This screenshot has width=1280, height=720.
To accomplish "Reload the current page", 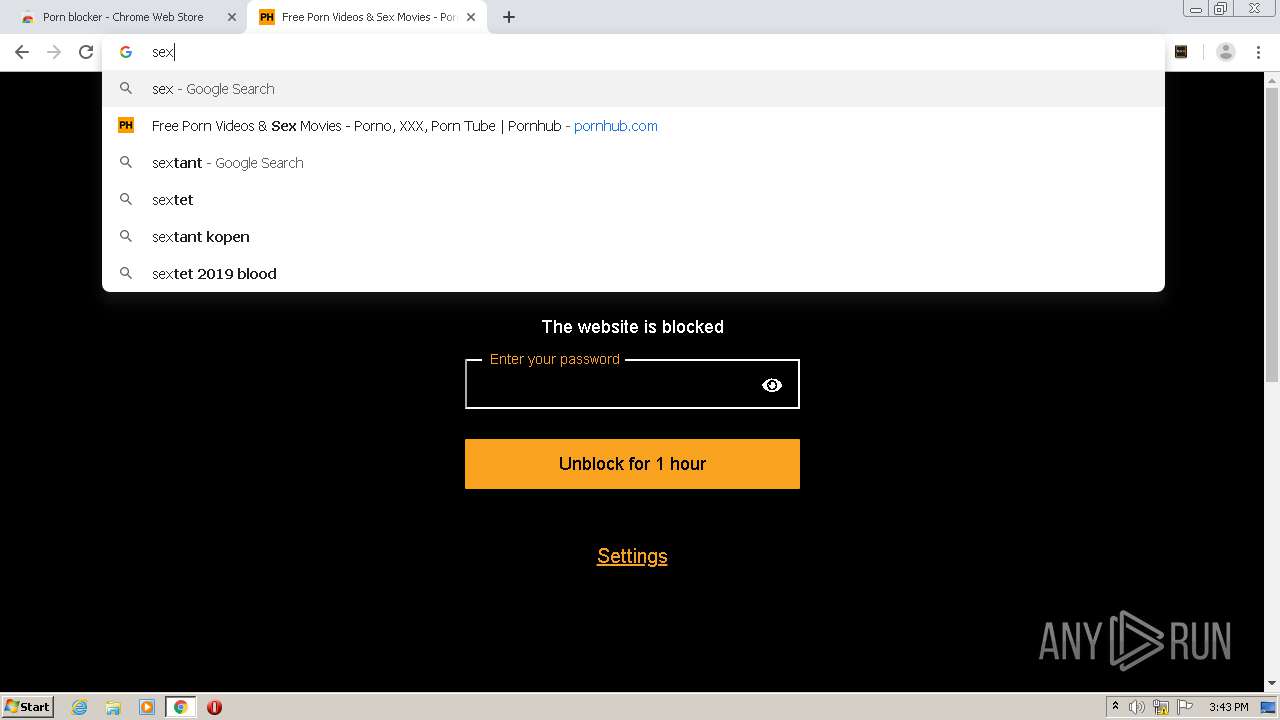I will coord(86,52).
